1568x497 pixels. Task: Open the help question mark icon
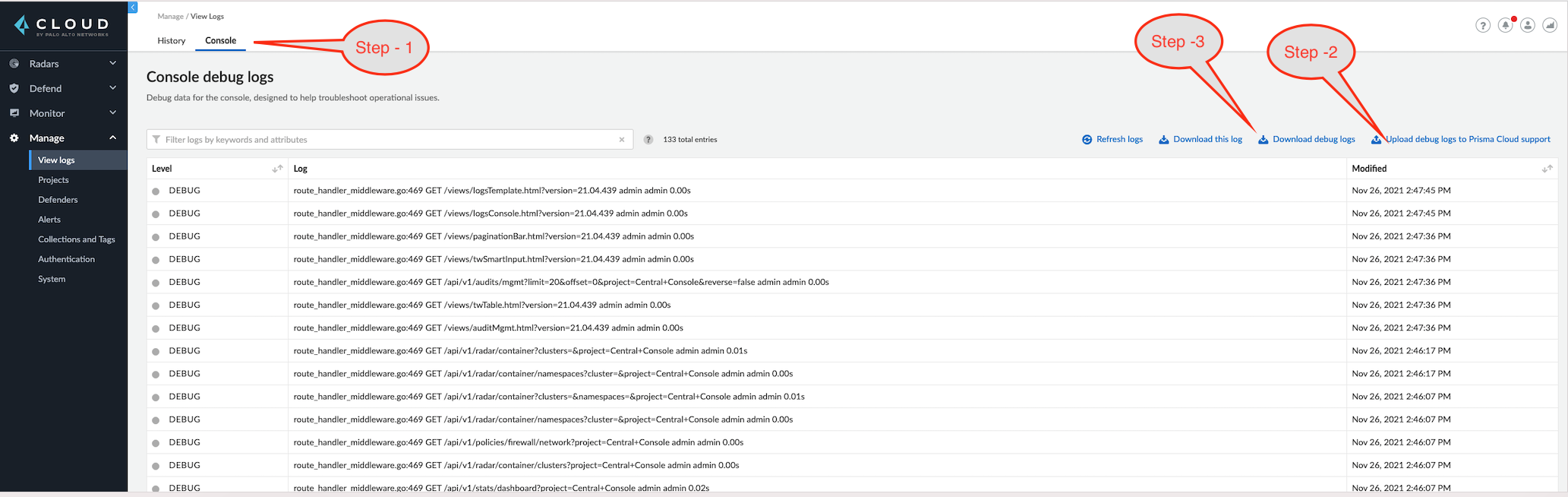click(x=1482, y=25)
